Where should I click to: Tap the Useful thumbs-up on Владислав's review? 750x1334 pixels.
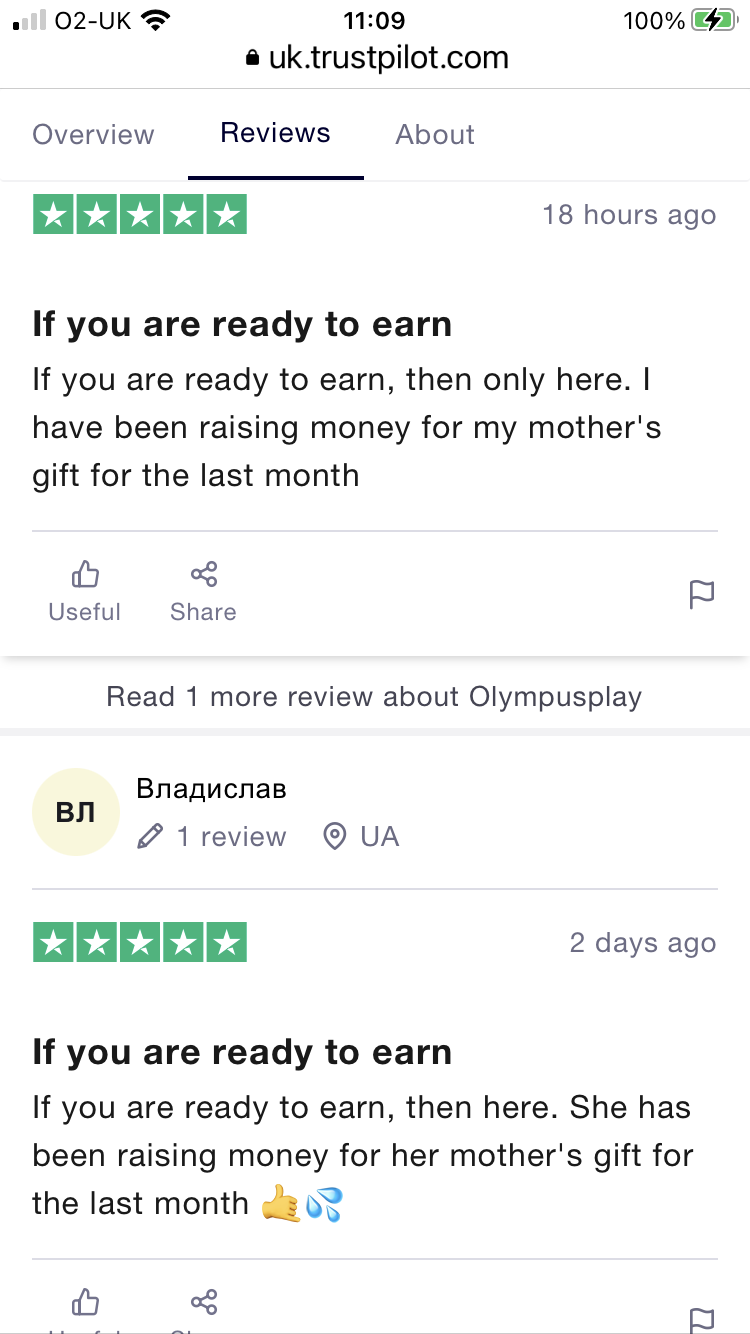85,1303
